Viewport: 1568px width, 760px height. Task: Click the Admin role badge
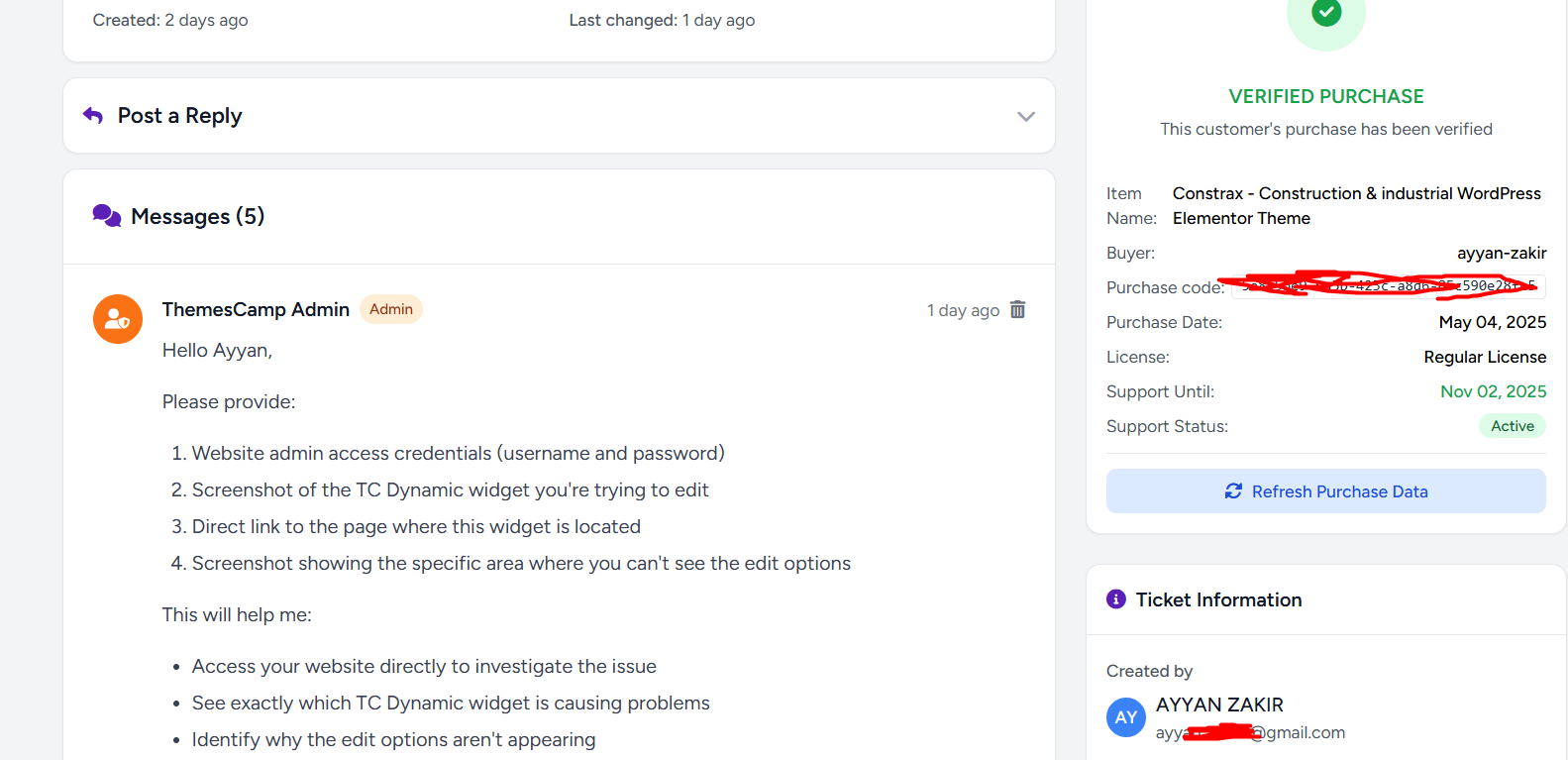pyautogui.click(x=391, y=309)
